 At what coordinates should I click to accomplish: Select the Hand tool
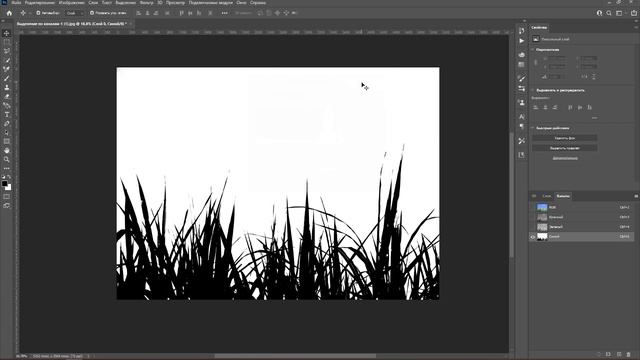(7, 150)
